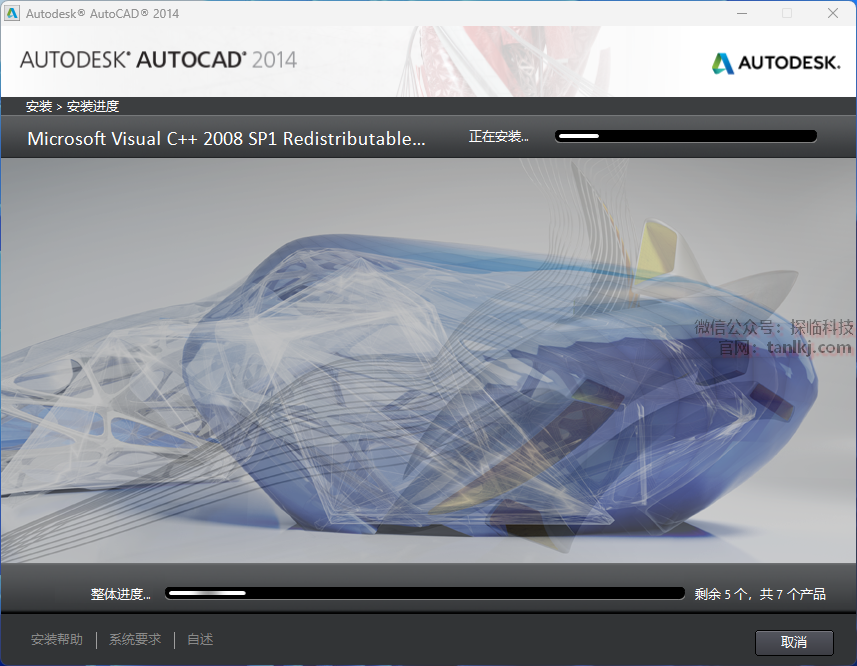This screenshot has width=857, height=666.
Task: Click the AUTODESK AUTOCAD 2014 header logo
Action: point(158,59)
